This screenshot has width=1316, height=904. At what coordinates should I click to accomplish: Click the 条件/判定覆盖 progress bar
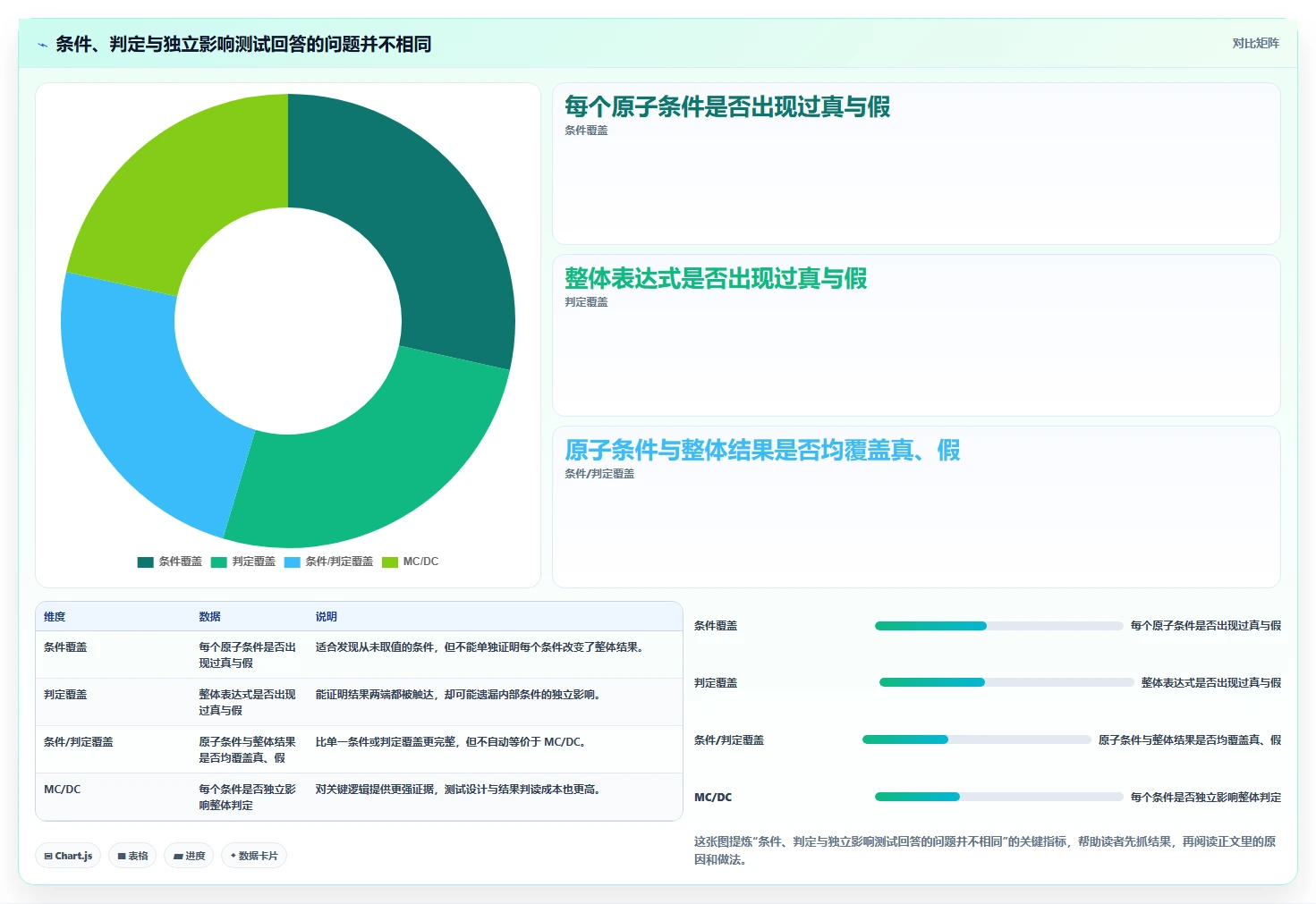pyautogui.click(x=976, y=739)
